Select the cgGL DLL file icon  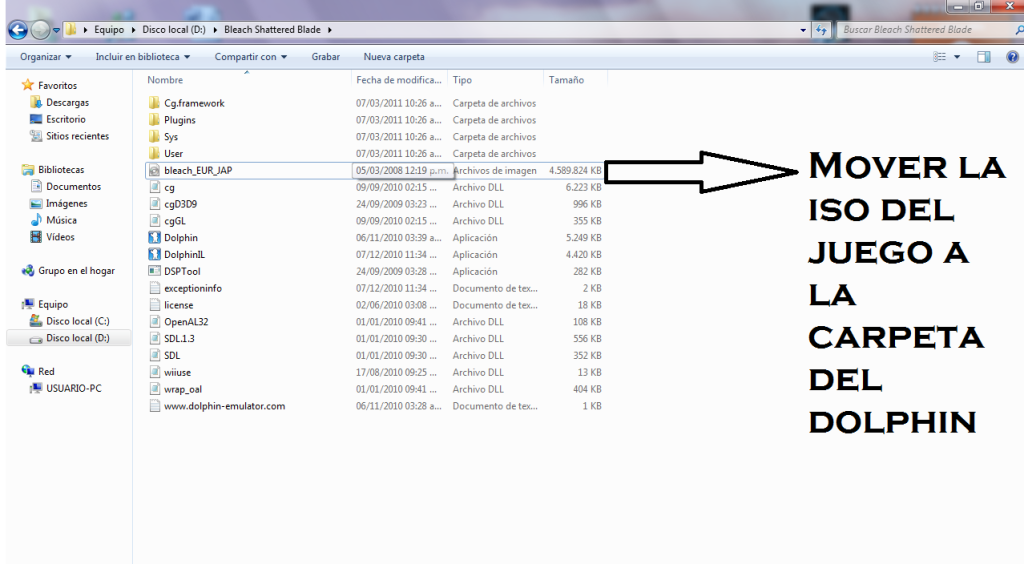tap(154, 221)
